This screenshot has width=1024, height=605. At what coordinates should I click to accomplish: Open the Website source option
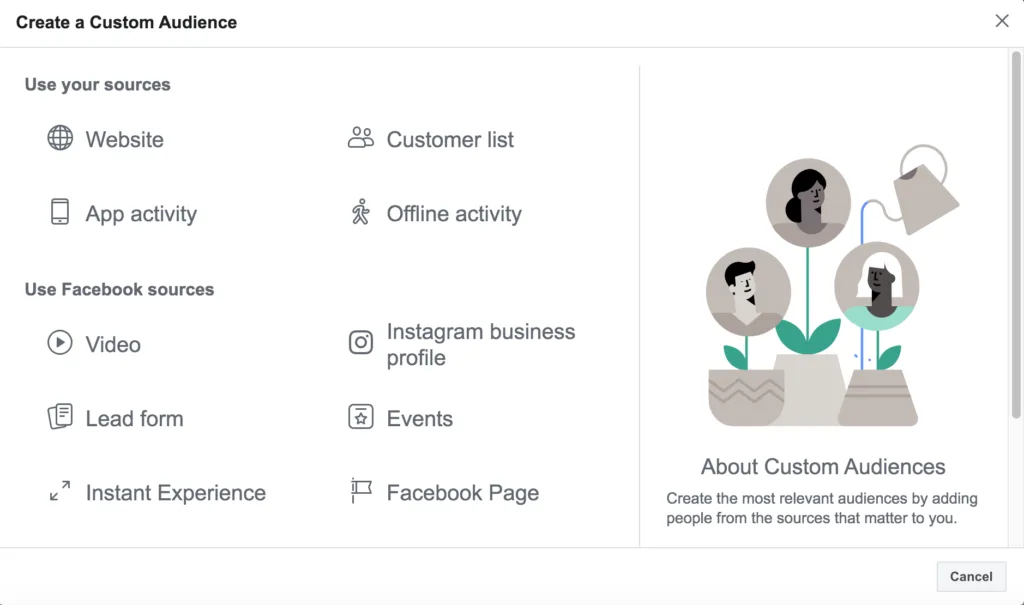point(125,139)
